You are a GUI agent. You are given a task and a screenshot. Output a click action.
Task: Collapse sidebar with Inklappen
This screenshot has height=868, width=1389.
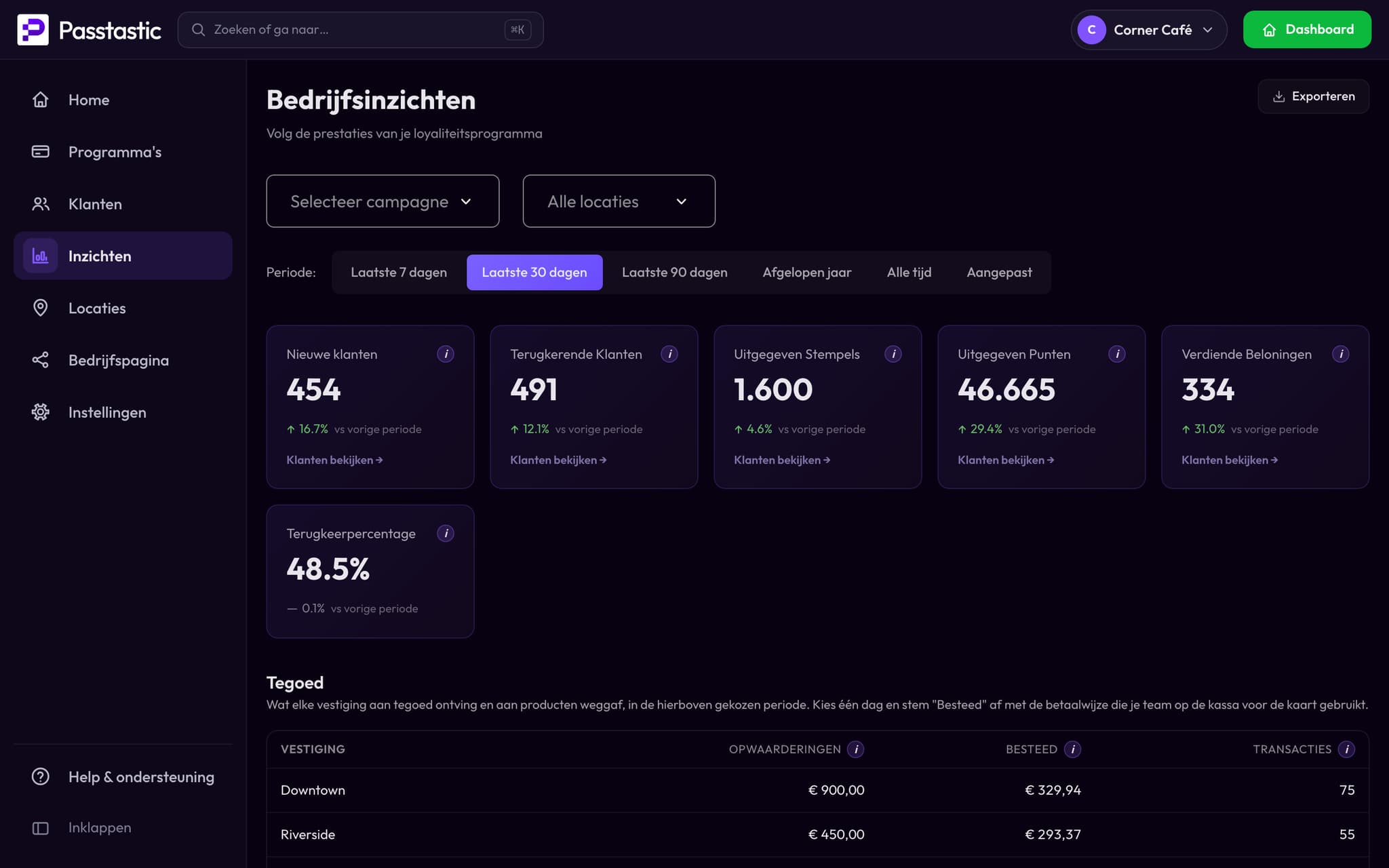pyautogui.click(x=123, y=828)
